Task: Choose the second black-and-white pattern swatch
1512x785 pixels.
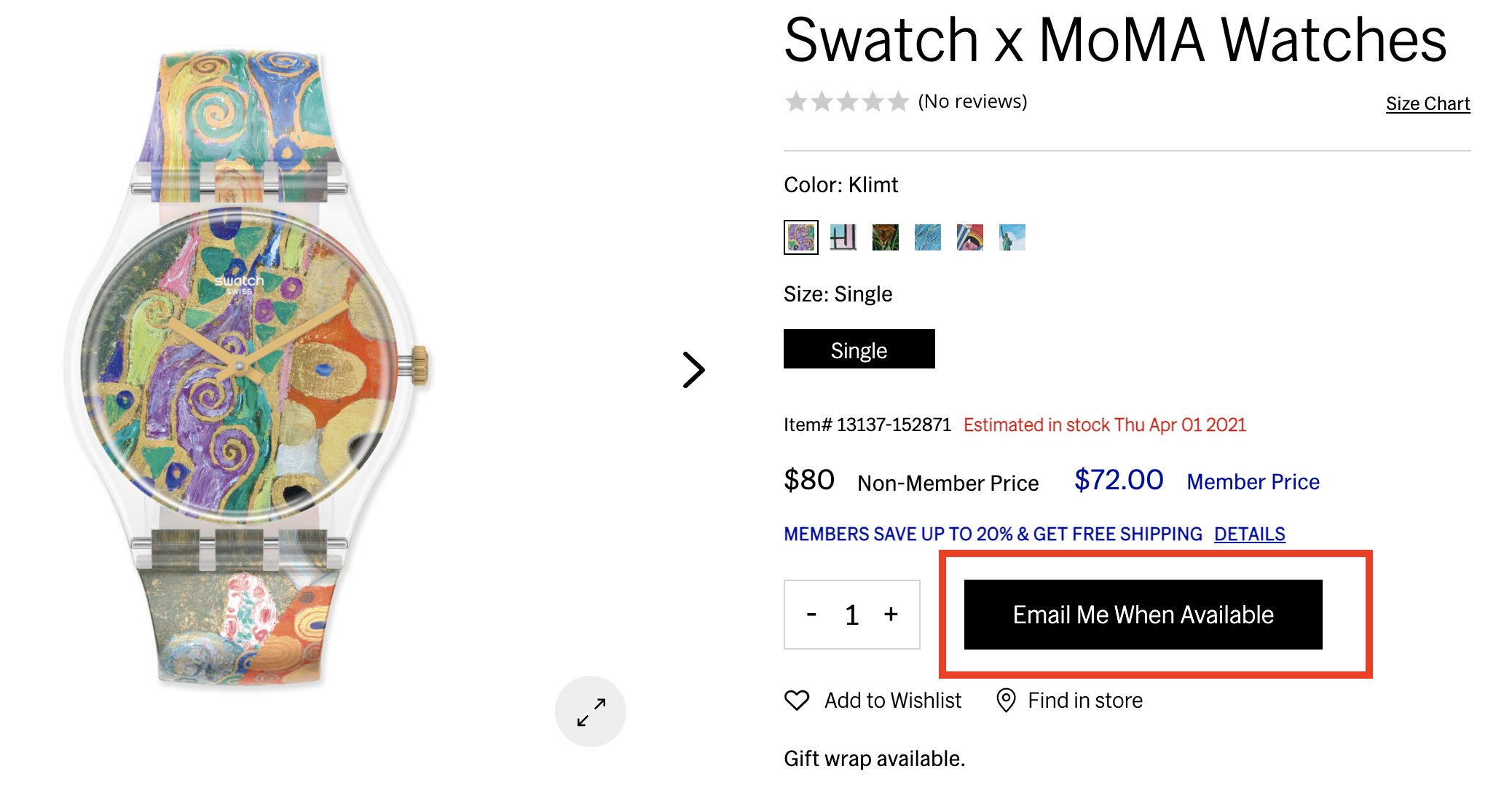Action: (x=843, y=237)
